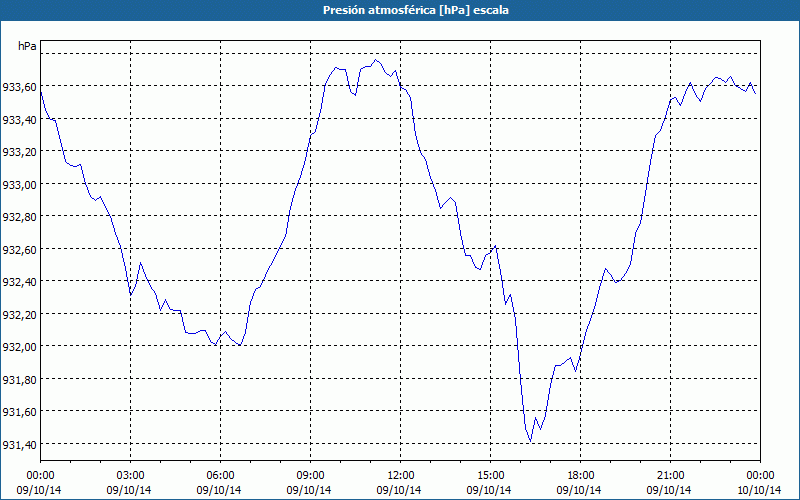Click the 931,40 axis label
This screenshot has height=500, width=800.
click(19, 445)
